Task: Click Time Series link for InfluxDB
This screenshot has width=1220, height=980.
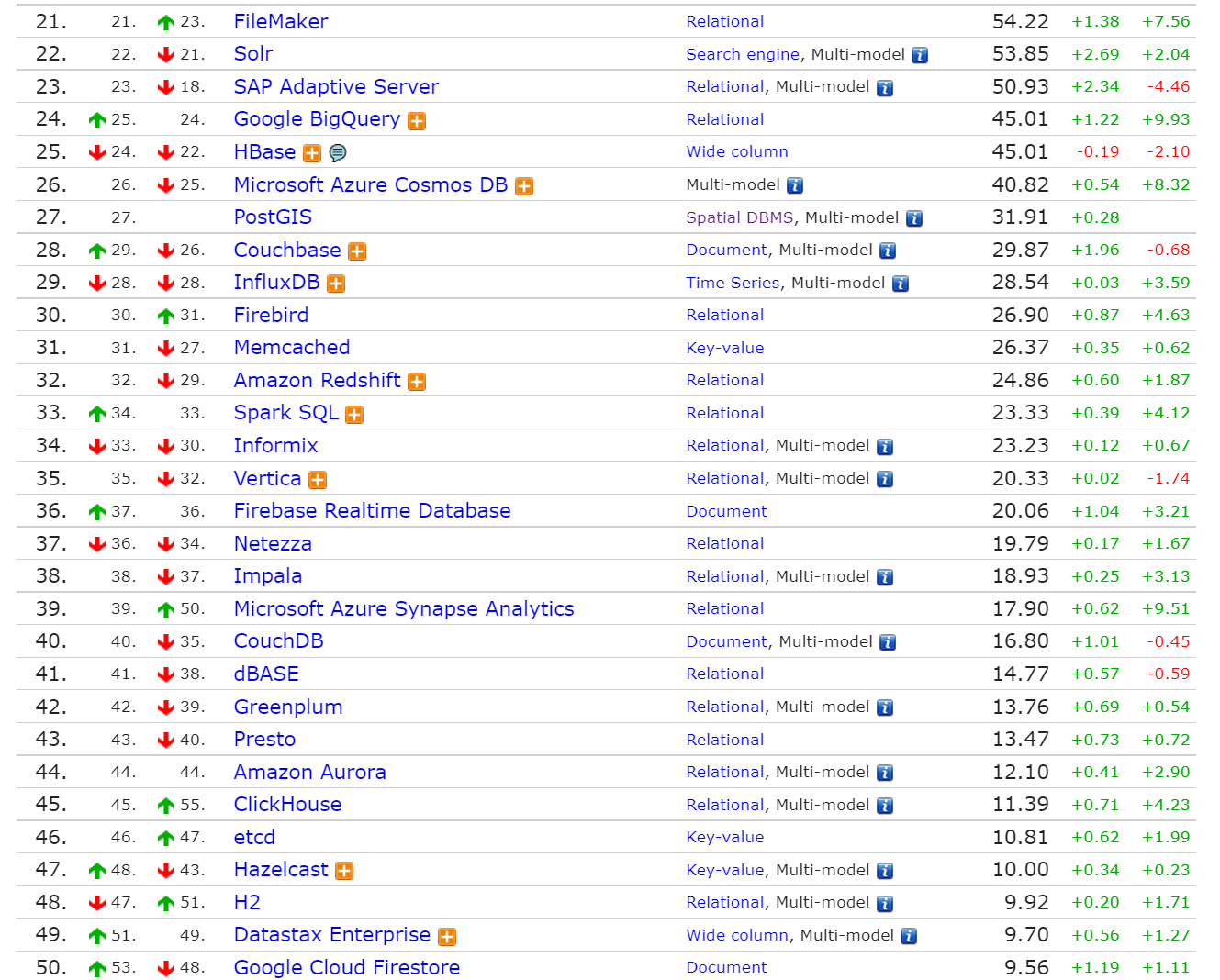Action: pos(733,283)
